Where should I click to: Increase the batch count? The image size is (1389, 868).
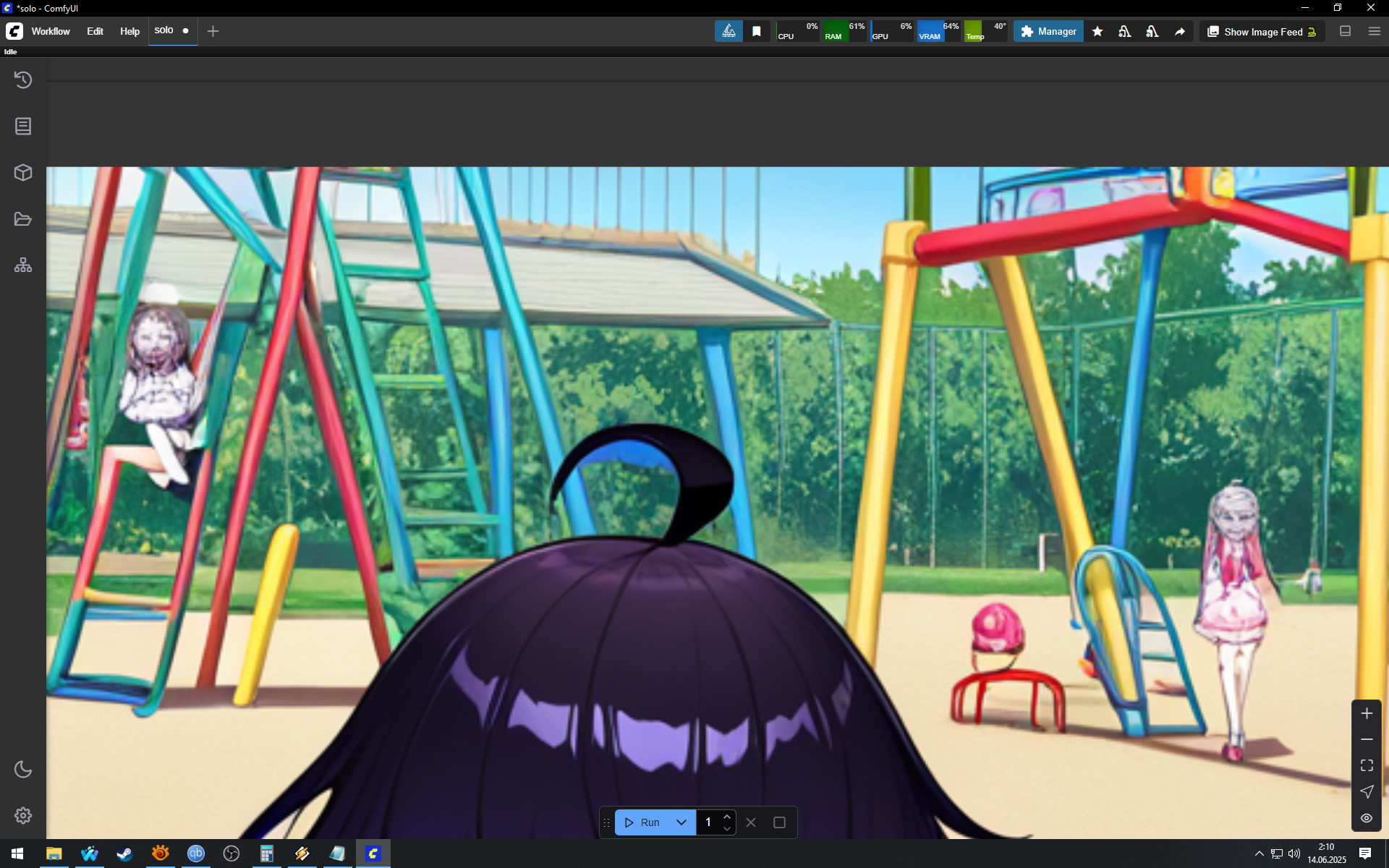point(727,817)
